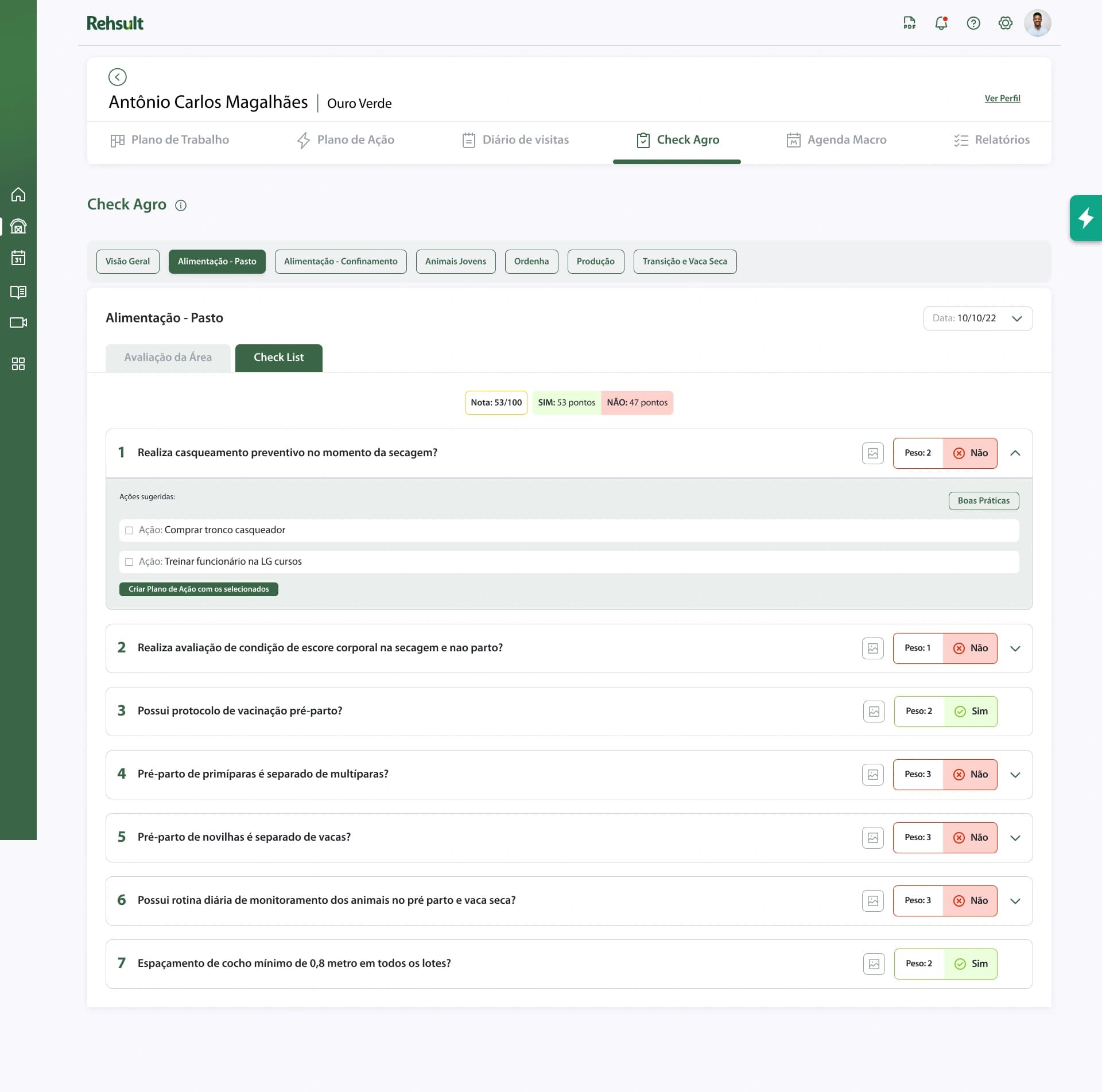Open the help question mark icon

973,23
